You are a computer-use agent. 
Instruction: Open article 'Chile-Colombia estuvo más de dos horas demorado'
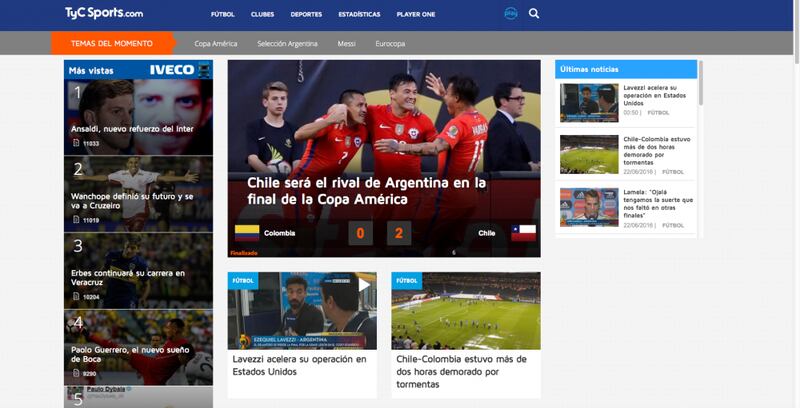461,371
